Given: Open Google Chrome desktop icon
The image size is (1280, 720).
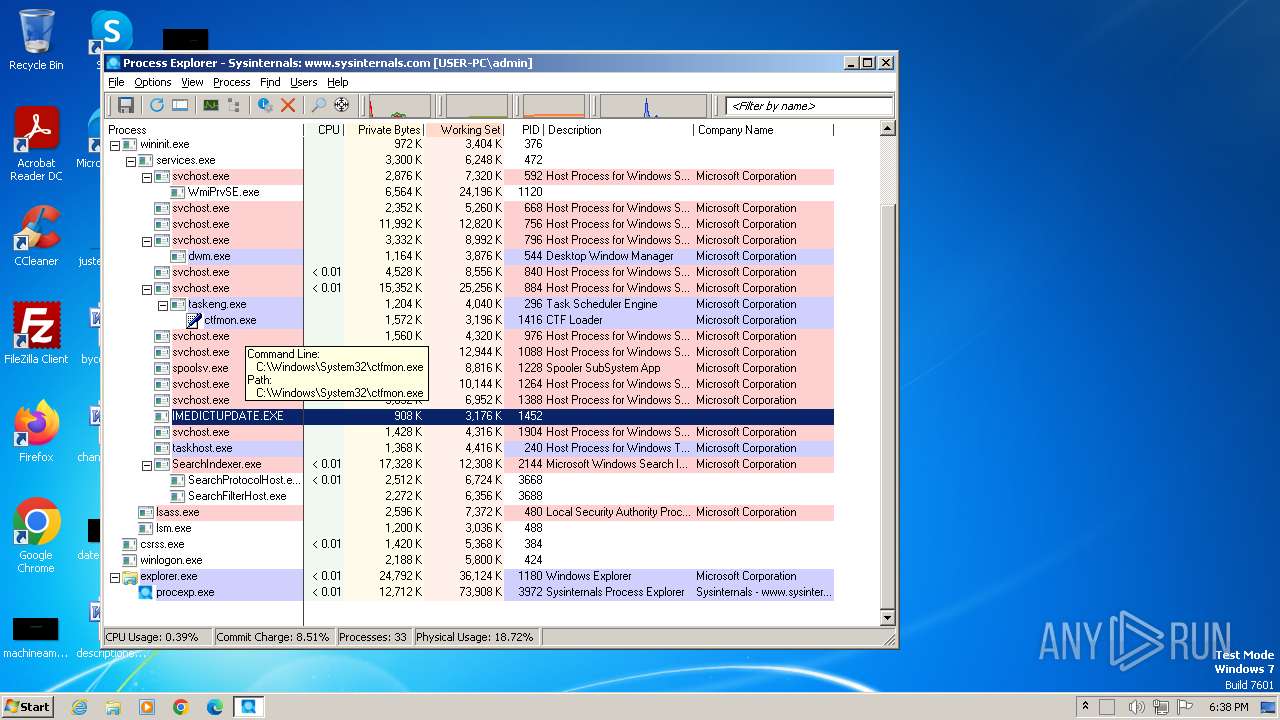Looking at the screenshot, I should point(36,536).
